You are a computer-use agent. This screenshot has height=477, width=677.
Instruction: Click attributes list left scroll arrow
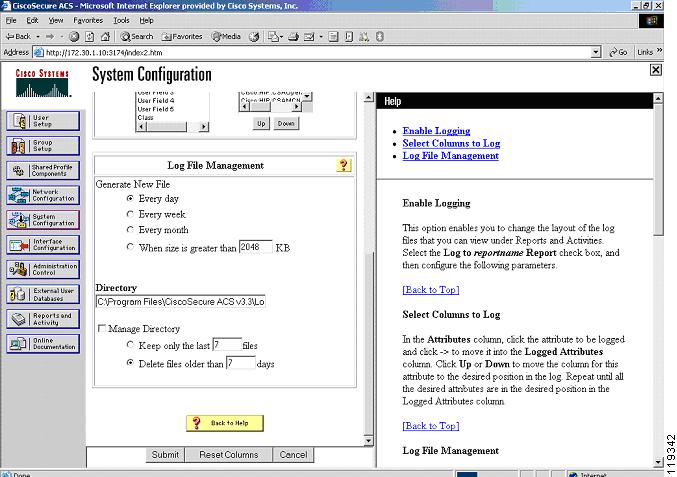point(140,126)
